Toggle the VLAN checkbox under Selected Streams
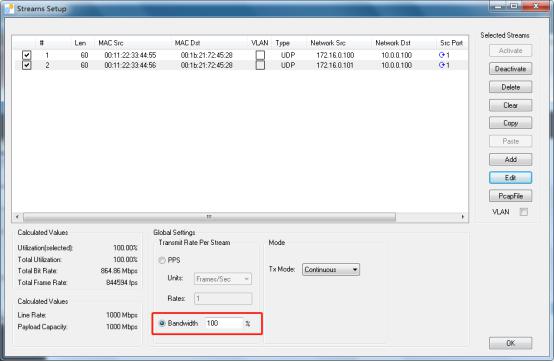554x362 pixels. pyautogui.click(x=524, y=212)
